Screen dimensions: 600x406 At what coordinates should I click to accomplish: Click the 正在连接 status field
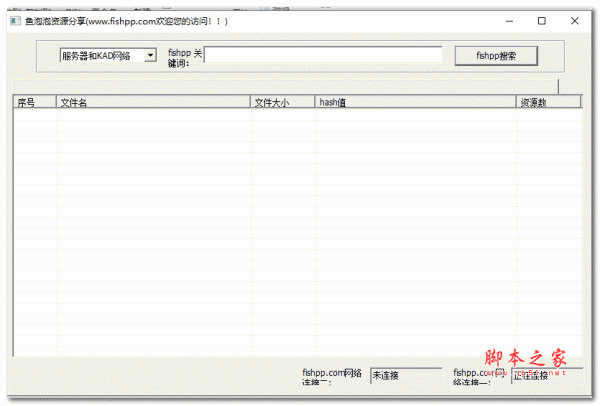click(547, 376)
